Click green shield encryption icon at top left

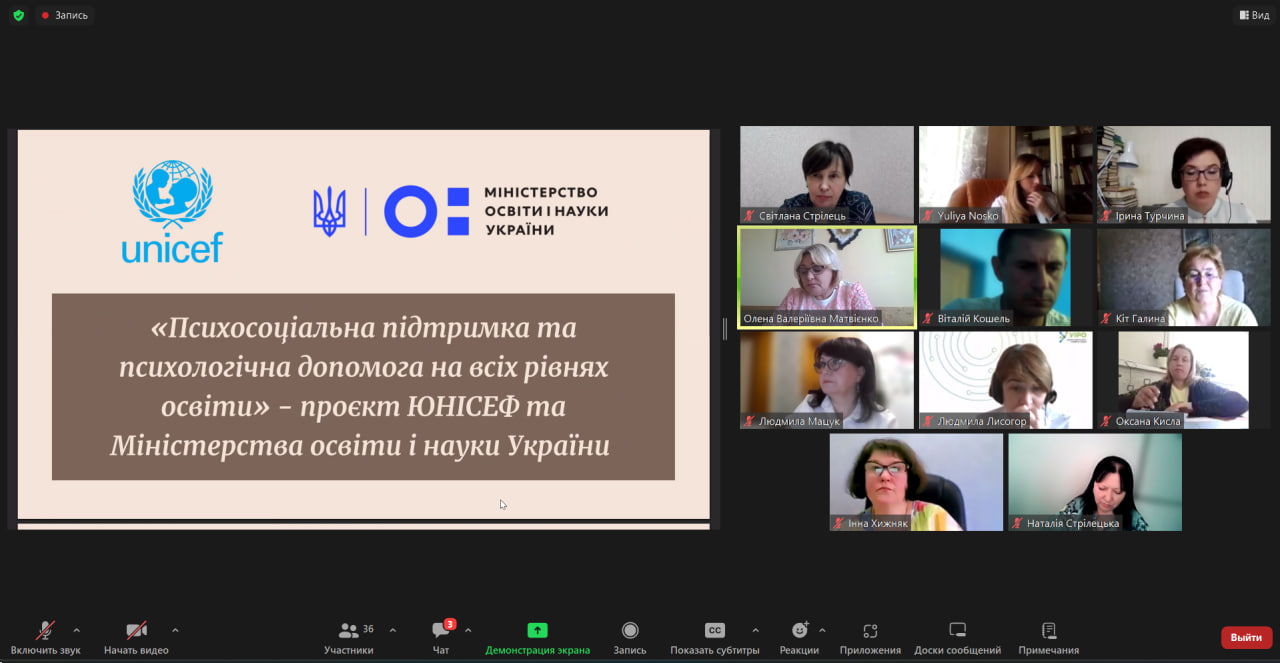[x=18, y=15]
